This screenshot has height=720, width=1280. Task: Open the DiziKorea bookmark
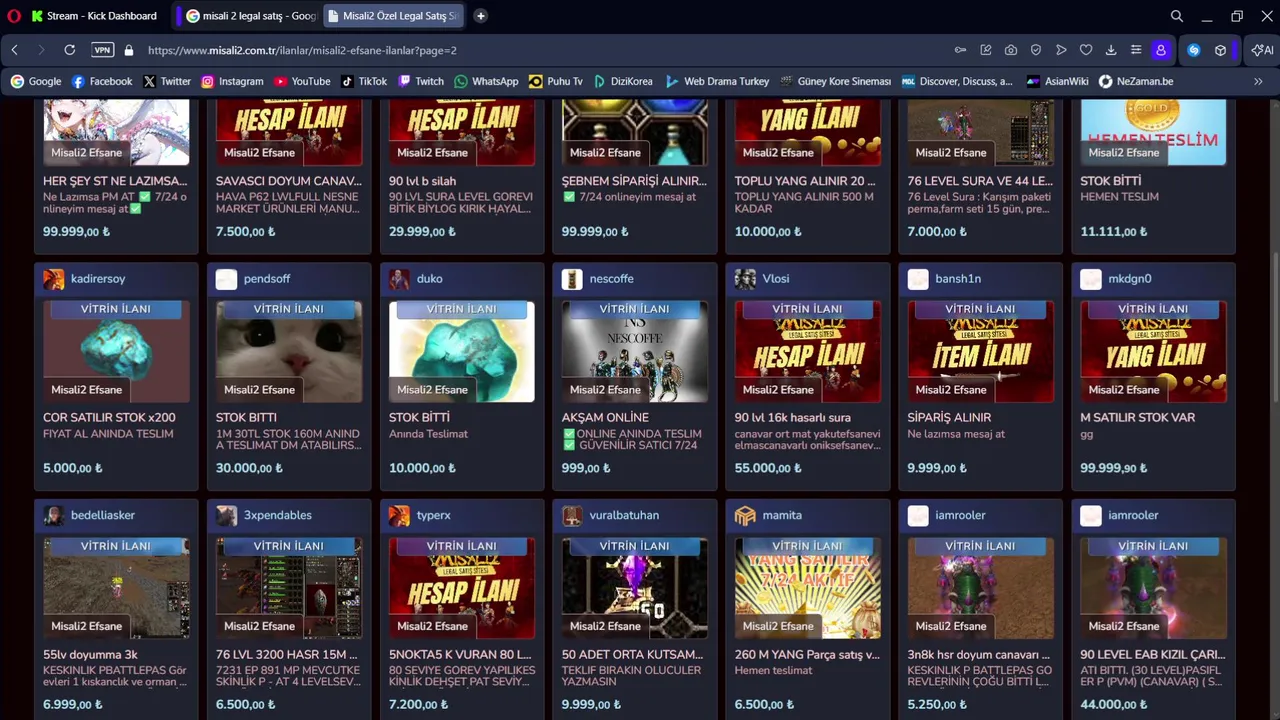click(x=623, y=81)
